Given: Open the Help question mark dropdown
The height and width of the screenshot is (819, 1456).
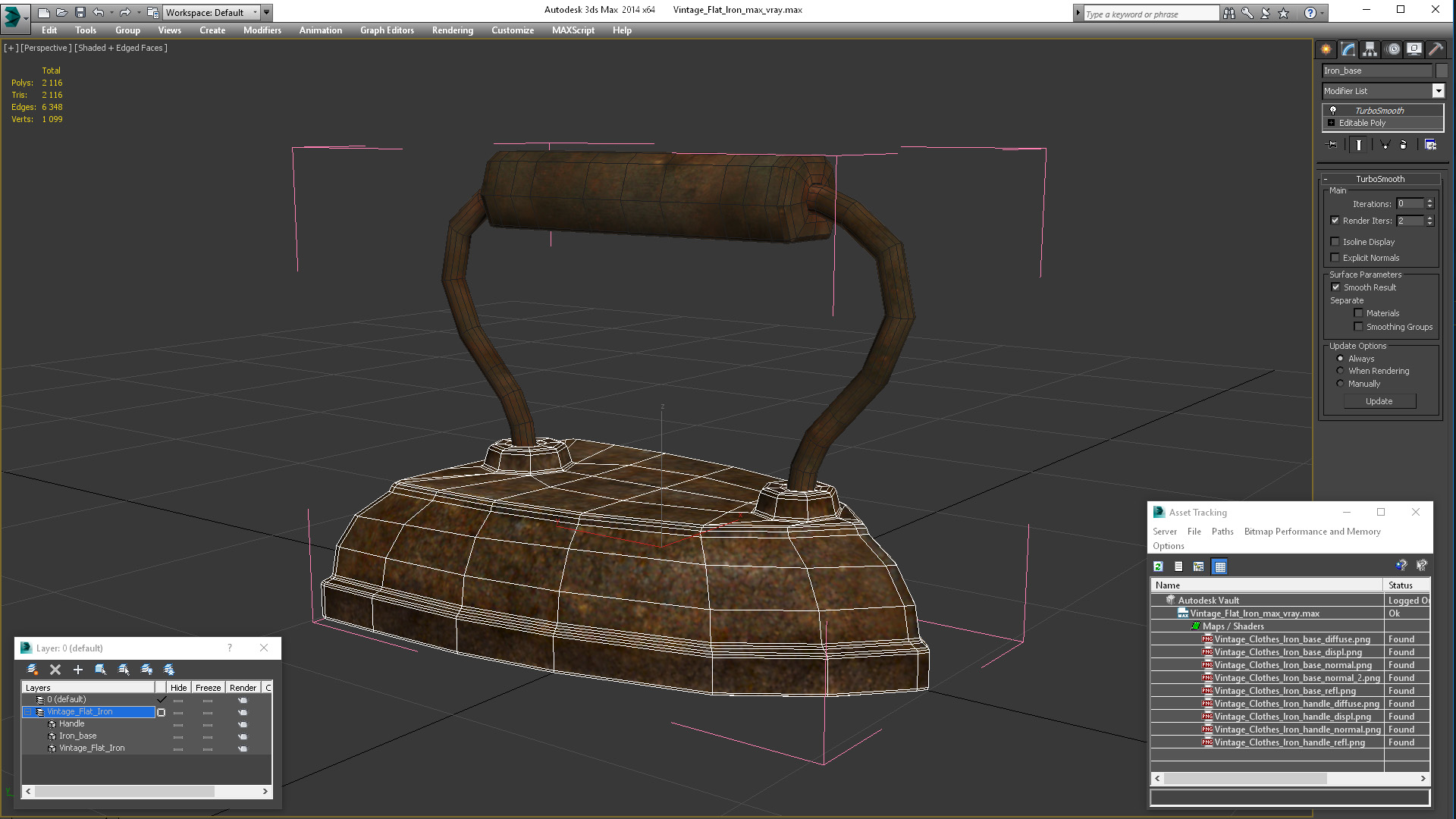Looking at the screenshot, I should (1323, 13).
